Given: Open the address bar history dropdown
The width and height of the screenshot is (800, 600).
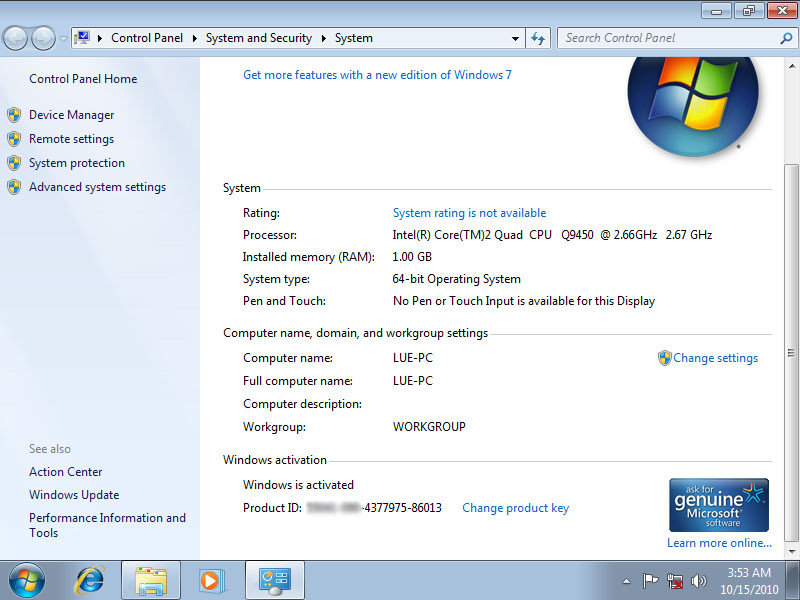Looking at the screenshot, I should [x=515, y=38].
